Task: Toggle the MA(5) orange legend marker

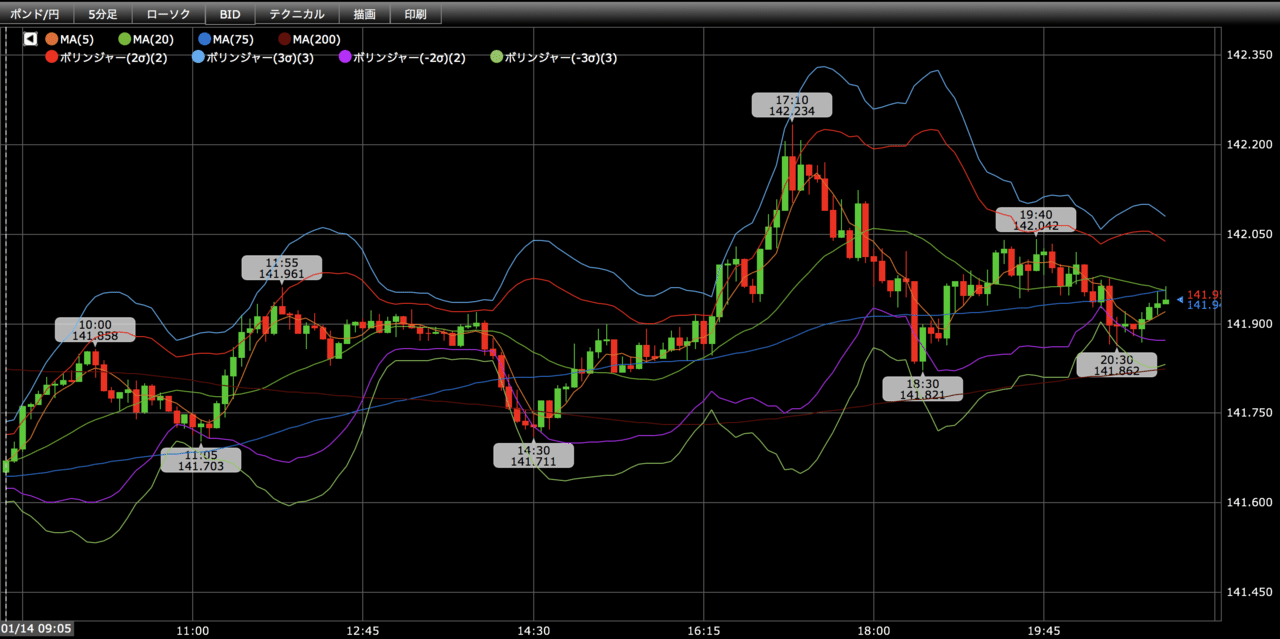Action: tap(52, 39)
